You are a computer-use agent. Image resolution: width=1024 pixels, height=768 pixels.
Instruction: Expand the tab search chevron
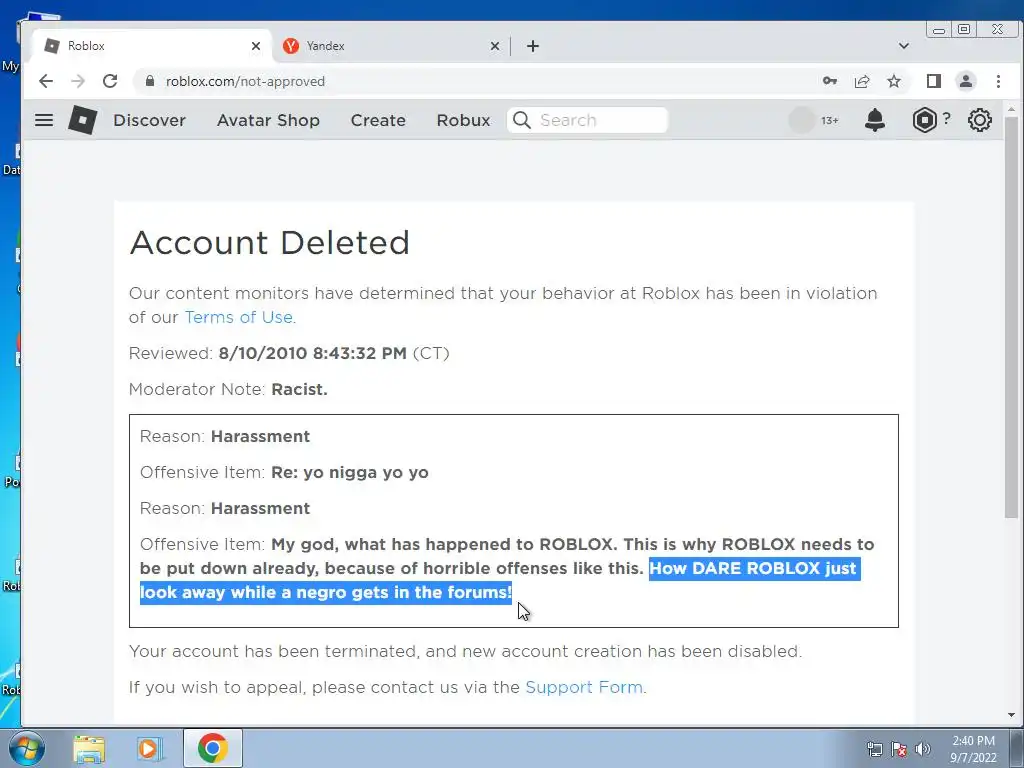[x=904, y=46]
